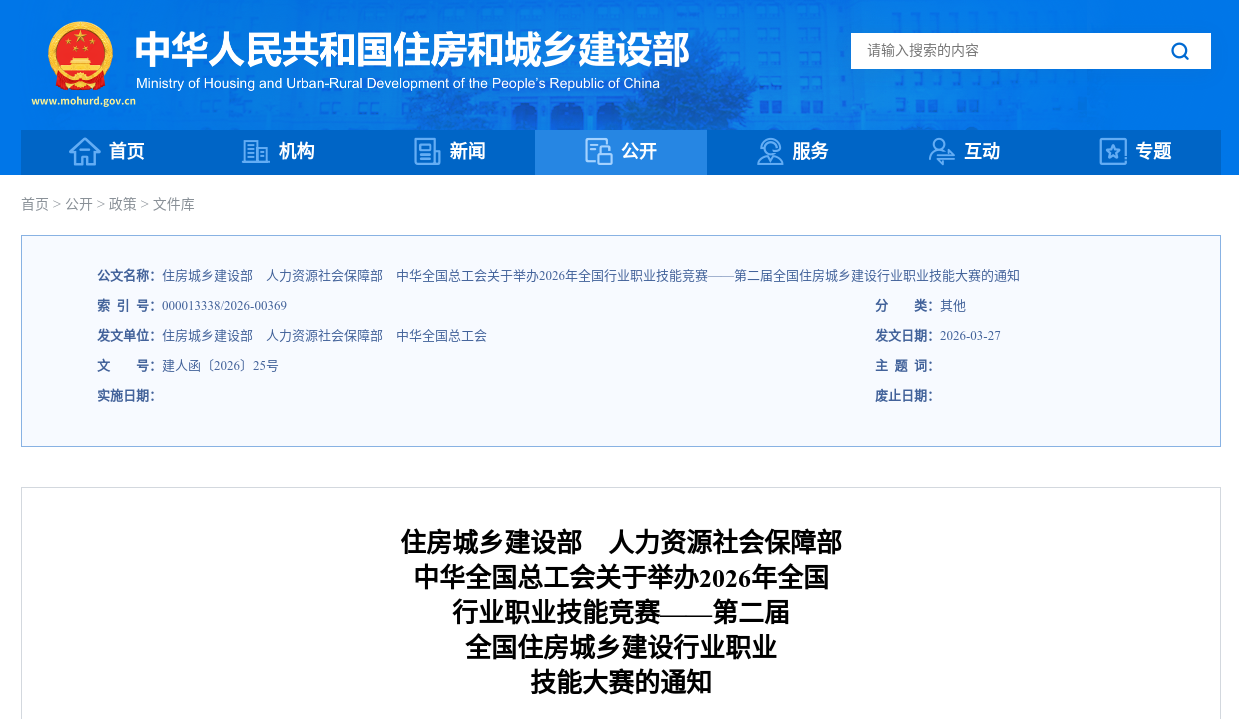Viewport: 1239px width, 719px height.
Task: Click the building icon for 机构
Action: pos(256,152)
